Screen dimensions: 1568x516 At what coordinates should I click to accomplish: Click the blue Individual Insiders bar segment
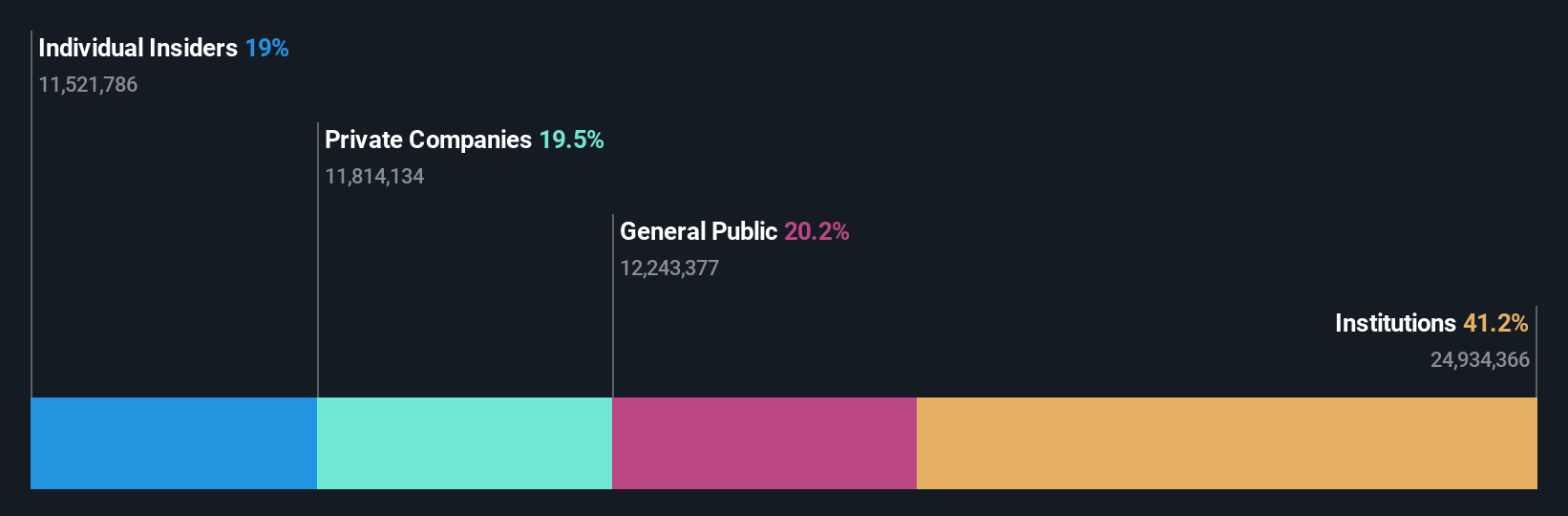point(174,443)
